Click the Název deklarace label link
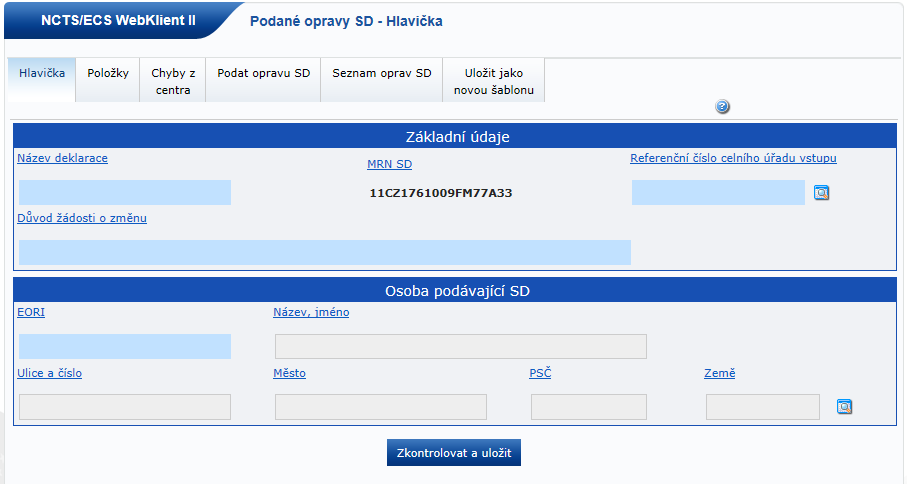 62,158
